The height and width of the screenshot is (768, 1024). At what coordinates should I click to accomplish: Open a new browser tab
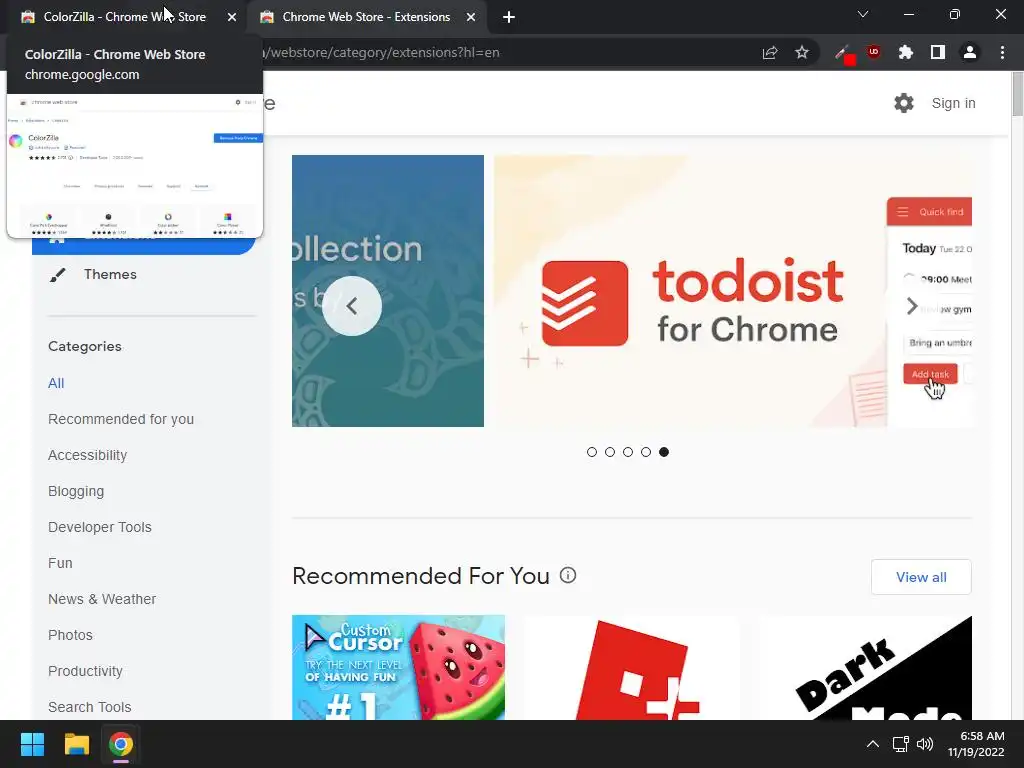point(509,18)
